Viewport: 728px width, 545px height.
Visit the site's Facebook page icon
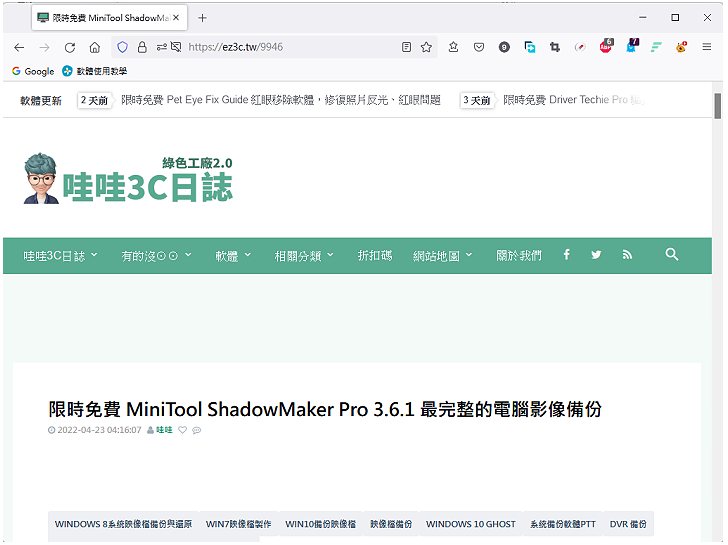566,254
